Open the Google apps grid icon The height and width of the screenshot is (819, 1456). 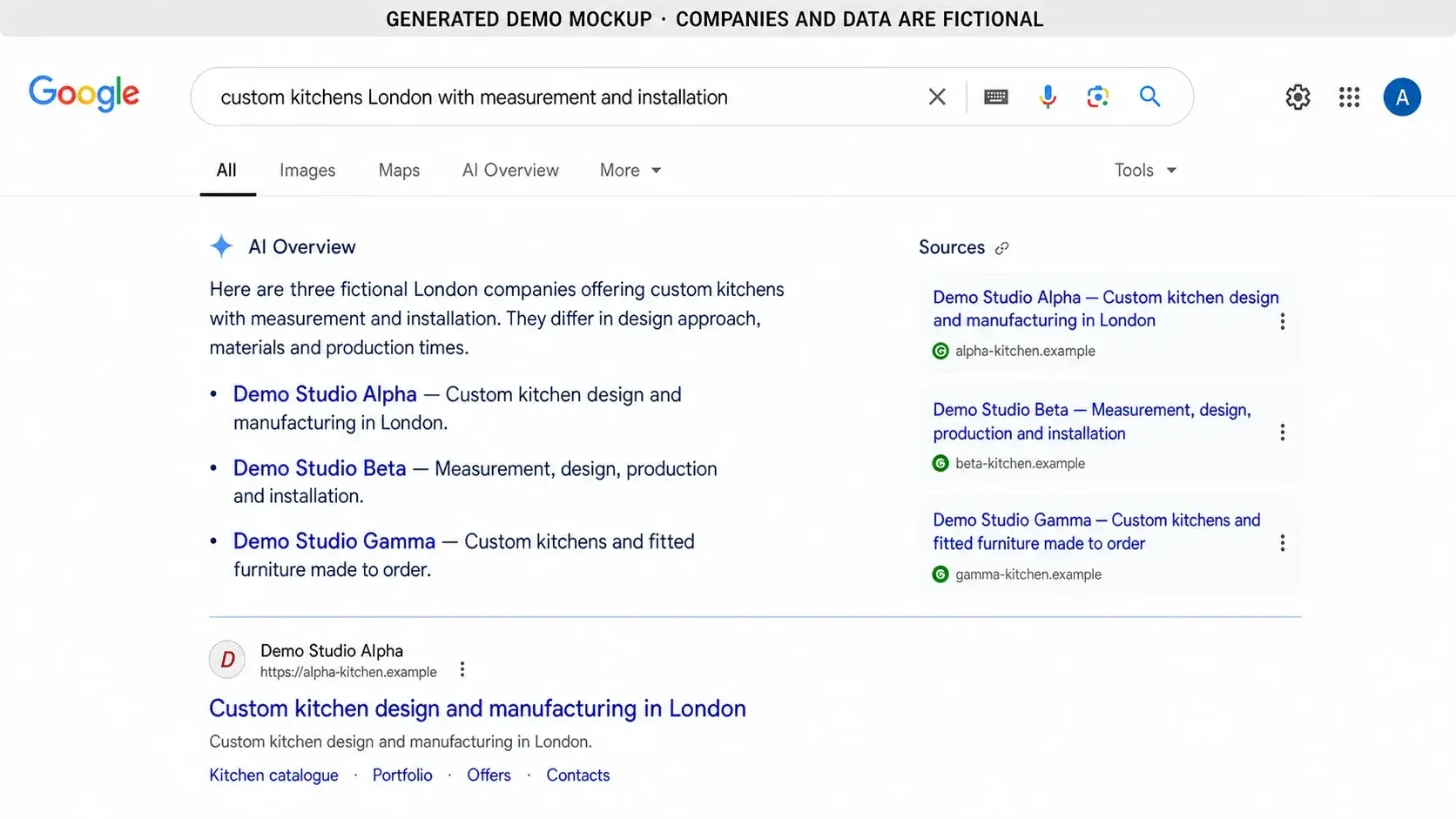[x=1349, y=97]
